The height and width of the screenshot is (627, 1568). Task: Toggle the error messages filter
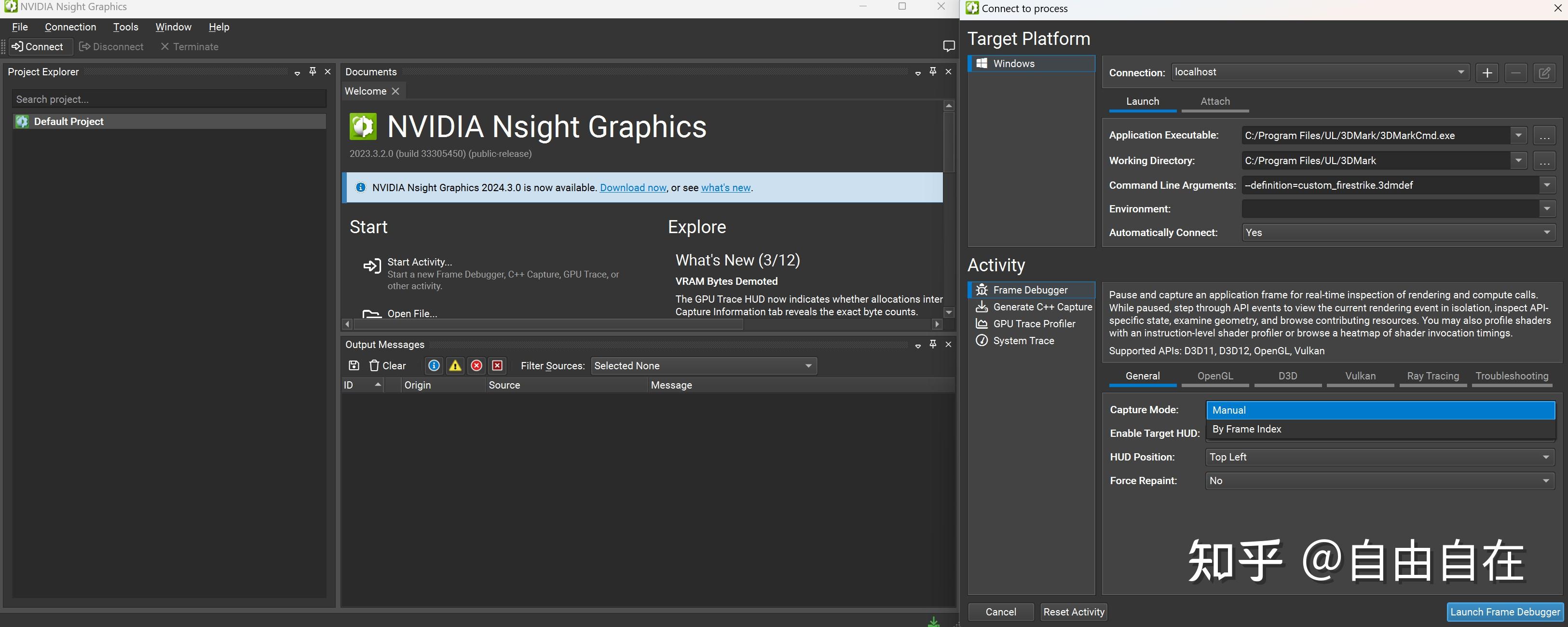click(476, 365)
